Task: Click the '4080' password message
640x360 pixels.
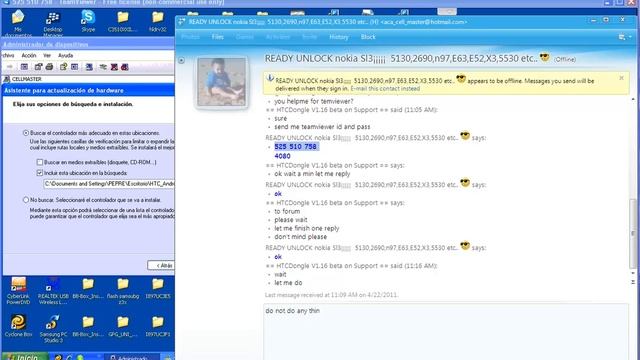Action: 282,156
